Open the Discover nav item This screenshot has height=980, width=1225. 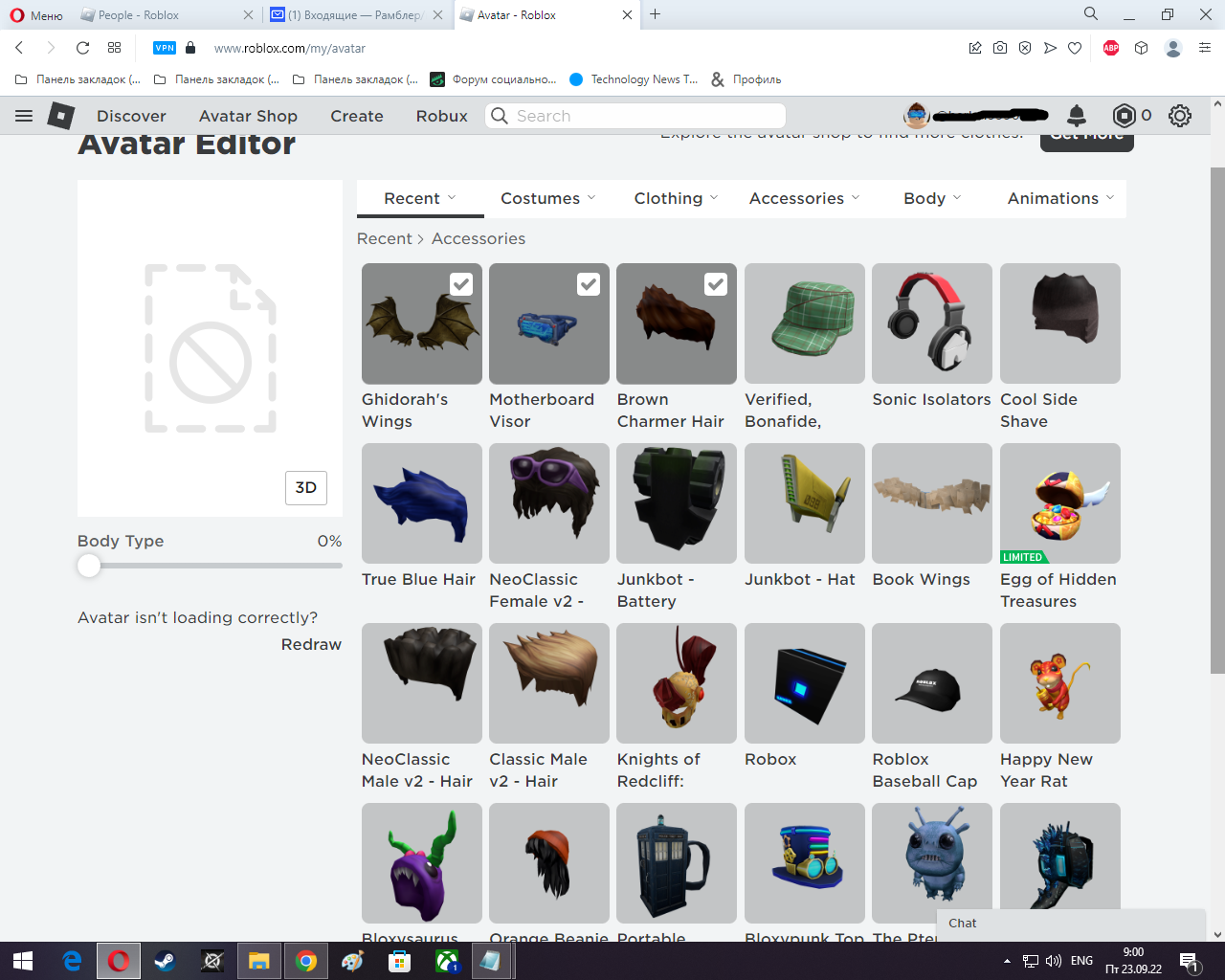tap(131, 116)
